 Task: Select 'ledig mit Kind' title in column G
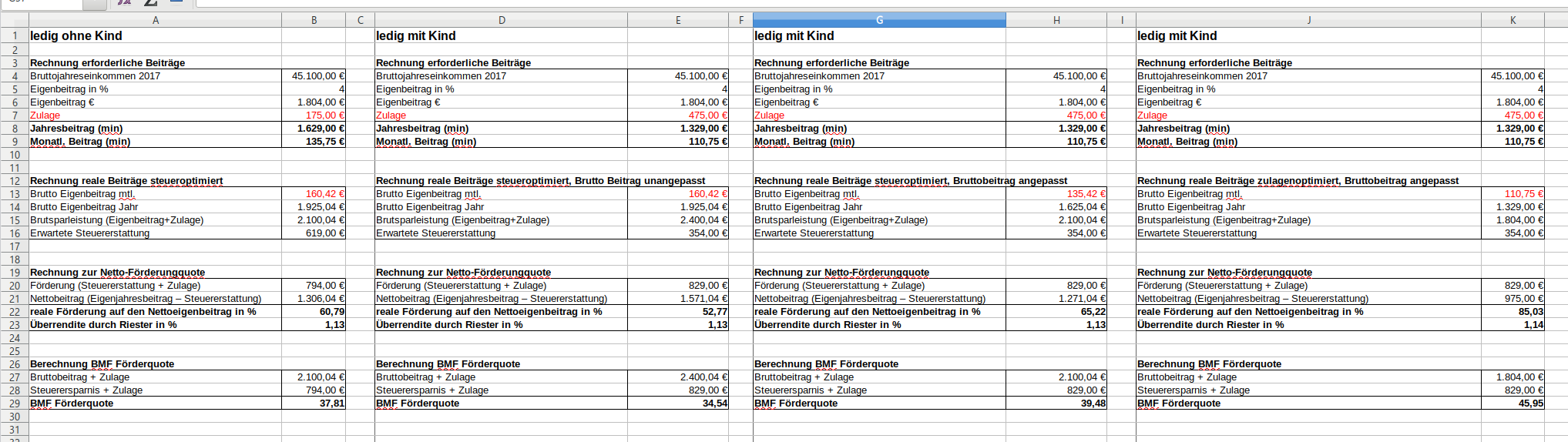pyautogui.click(x=794, y=36)
